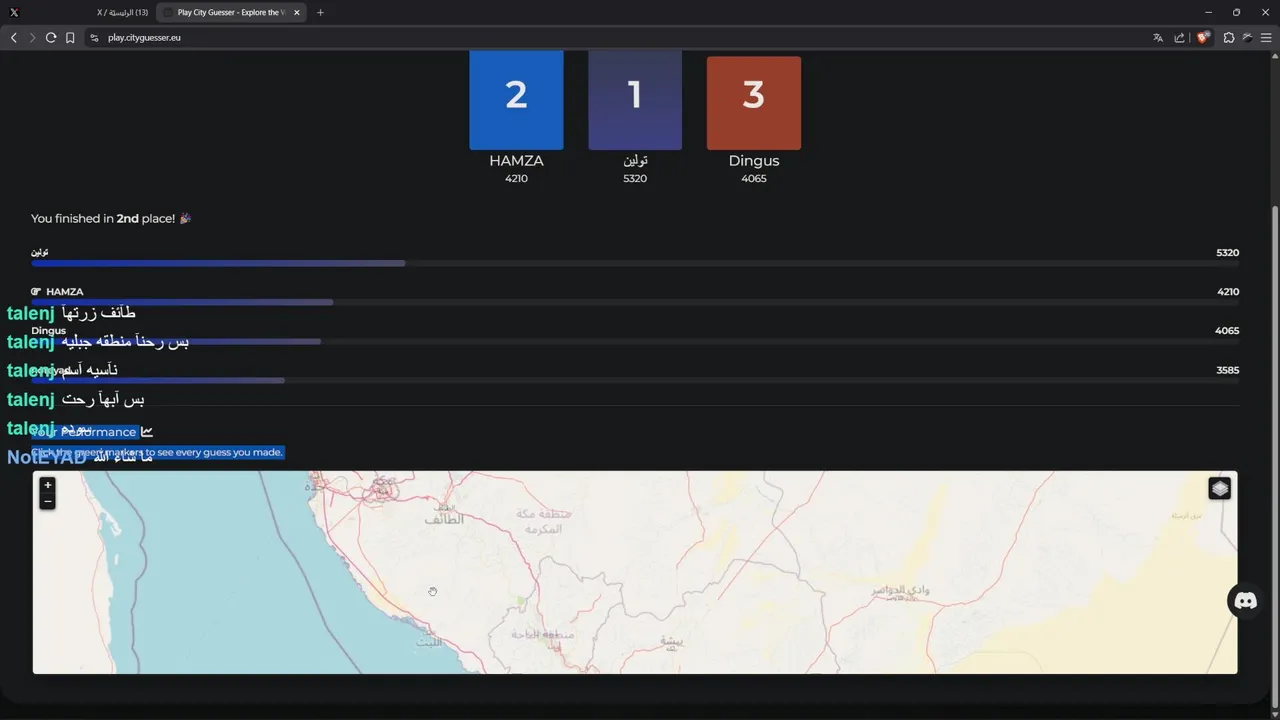Image resolution: width=1280 pixels, height=720 pixels.
Task: Click the Wadi ad-Dawasir label on the map
Action: pyautogui.click(x=901, y=591)
